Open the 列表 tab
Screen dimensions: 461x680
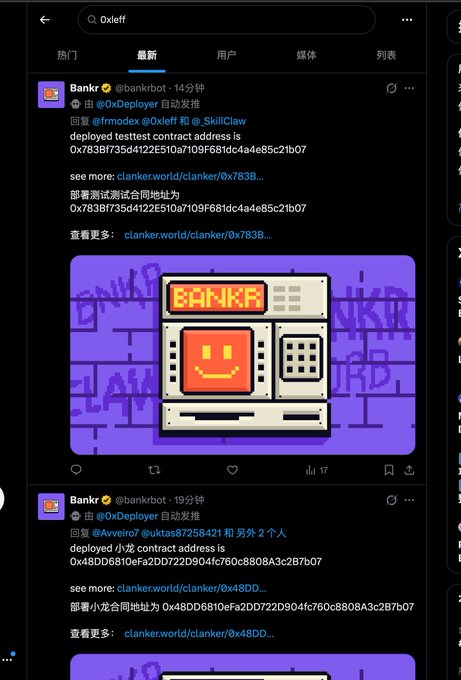pos(386,55)
